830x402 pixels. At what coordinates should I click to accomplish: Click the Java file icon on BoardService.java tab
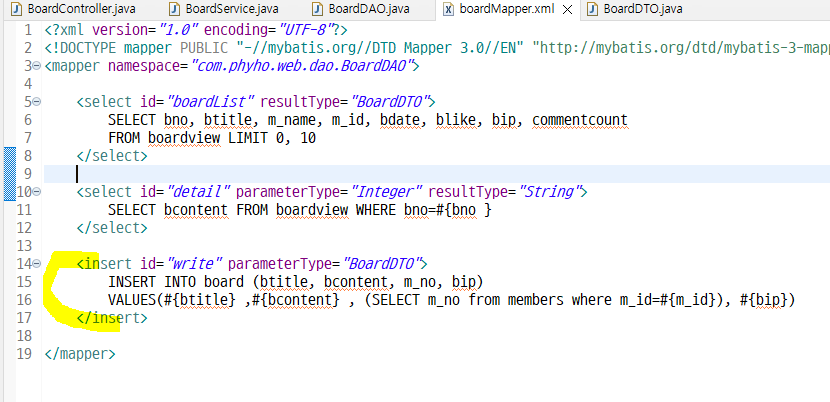[x=176, y=9]
